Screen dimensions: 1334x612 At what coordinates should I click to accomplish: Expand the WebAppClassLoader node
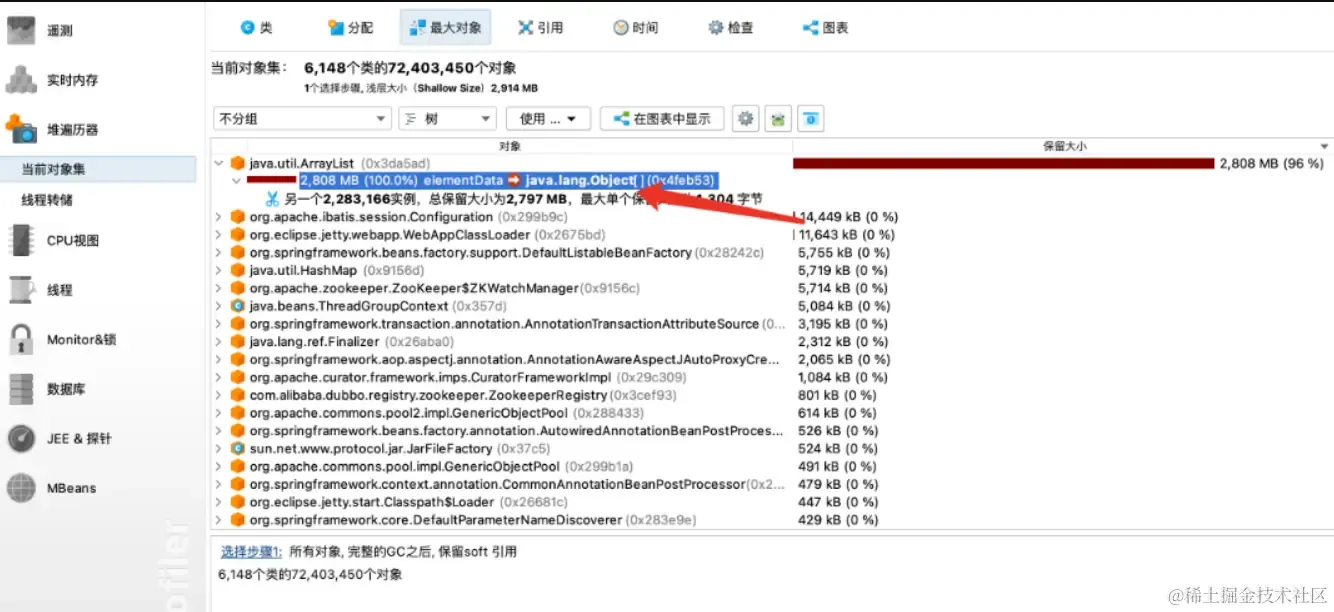tap(219, 235)
